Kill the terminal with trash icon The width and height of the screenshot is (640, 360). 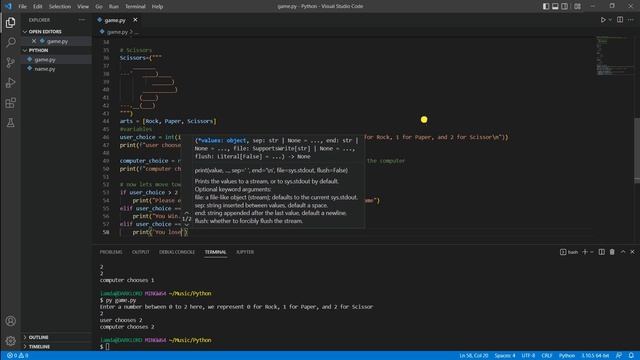[x=612, y=252]
